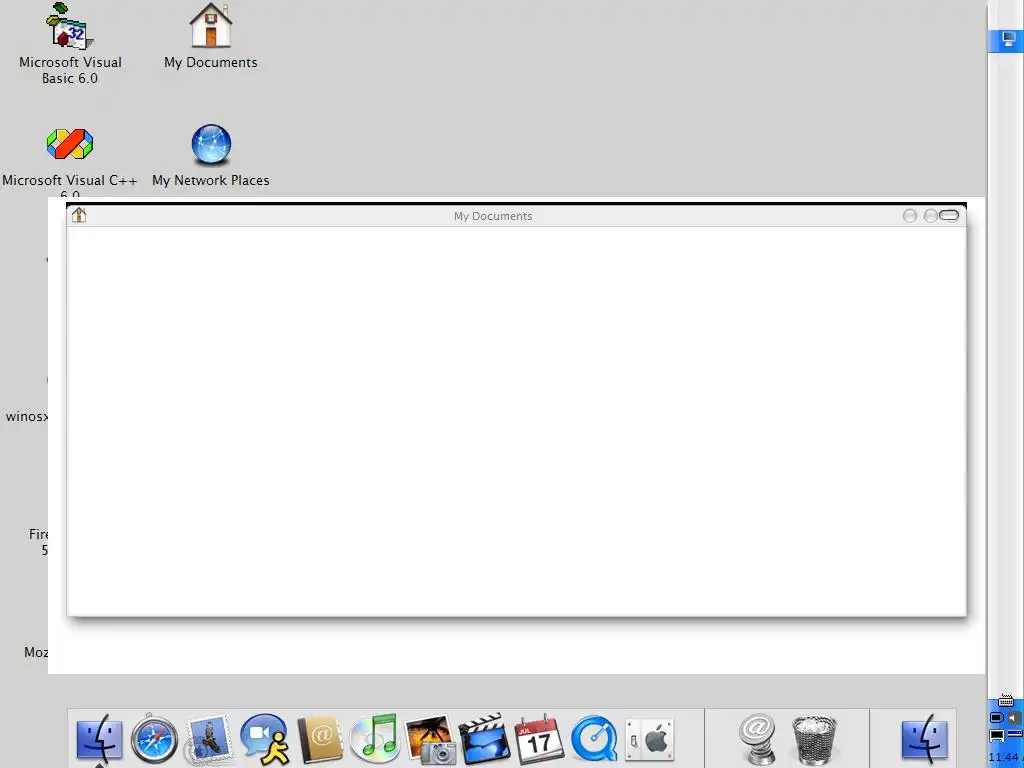Open Microsoft Visual C++ 6.0 desktop icon

70,144
